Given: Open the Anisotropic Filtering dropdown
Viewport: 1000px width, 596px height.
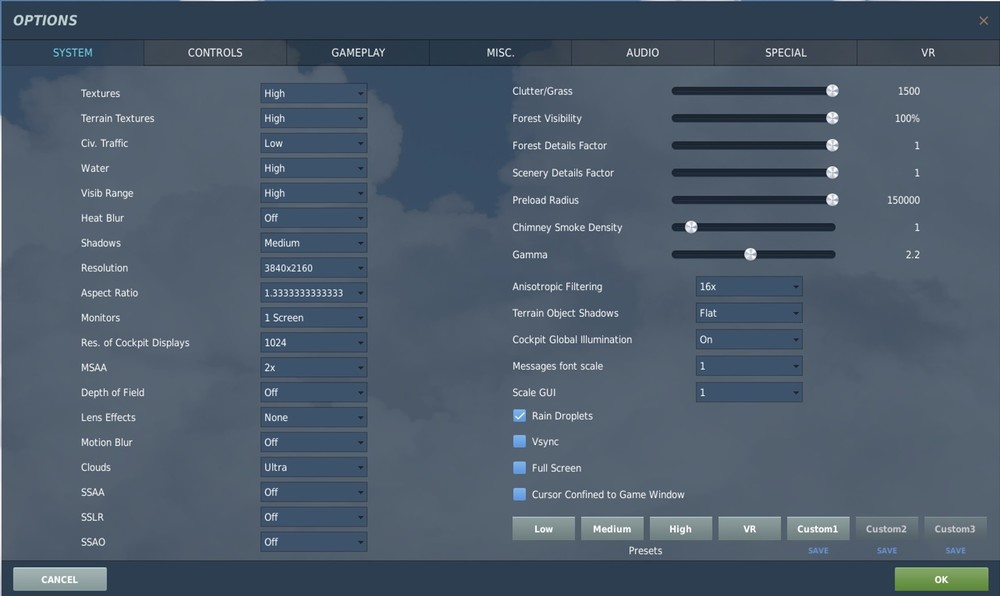Looking at the screenshot, I should pyautogui.click(x=749, y=287).
